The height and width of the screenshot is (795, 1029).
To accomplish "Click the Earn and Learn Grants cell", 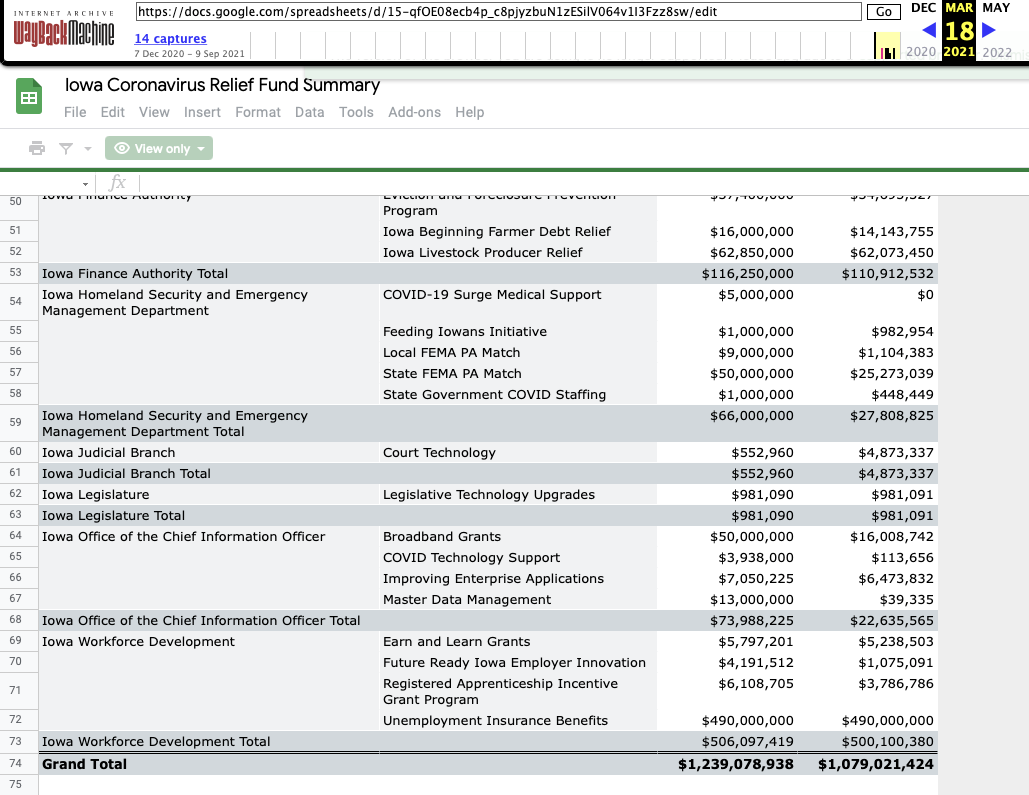I will [x=518, y=641].
